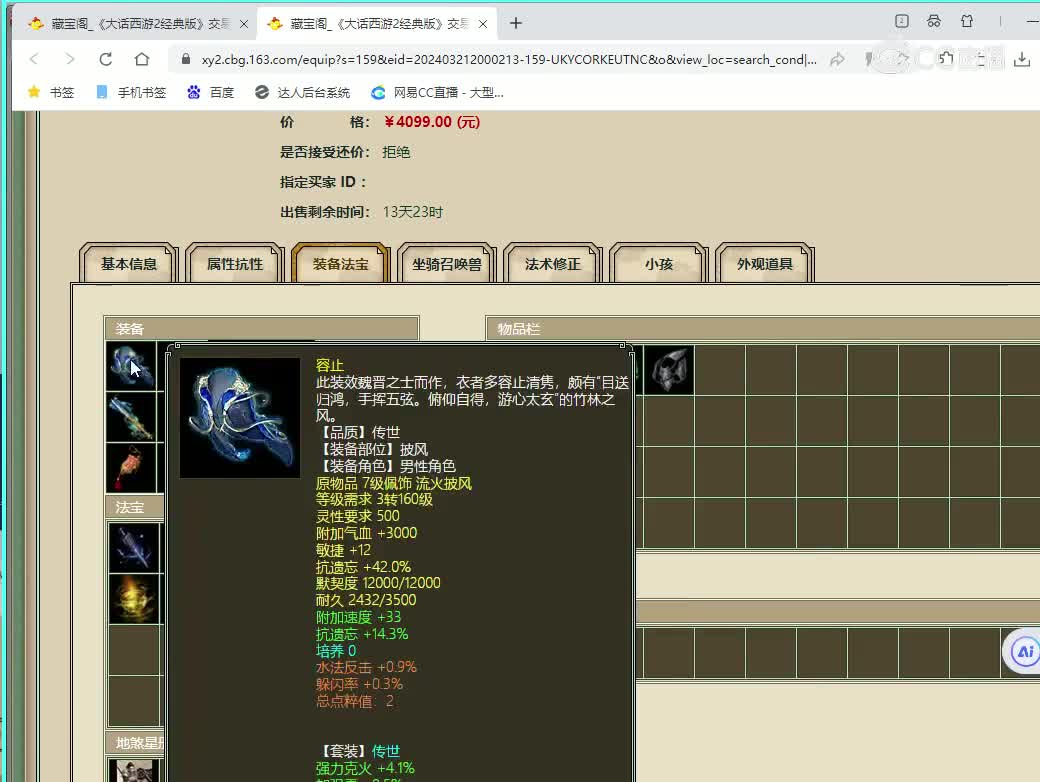Click the address bar URL field
Screen dimensions: 1040x782
click(x=509, y=59)
